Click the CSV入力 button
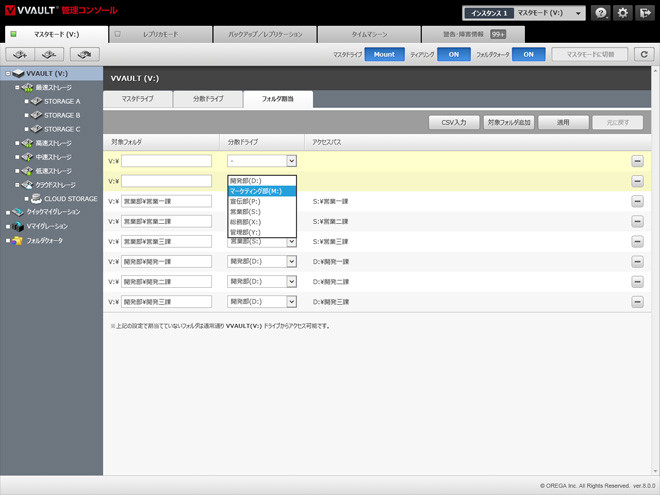The width and height of the screenshot is (660, 495). [x=454, y=122]
